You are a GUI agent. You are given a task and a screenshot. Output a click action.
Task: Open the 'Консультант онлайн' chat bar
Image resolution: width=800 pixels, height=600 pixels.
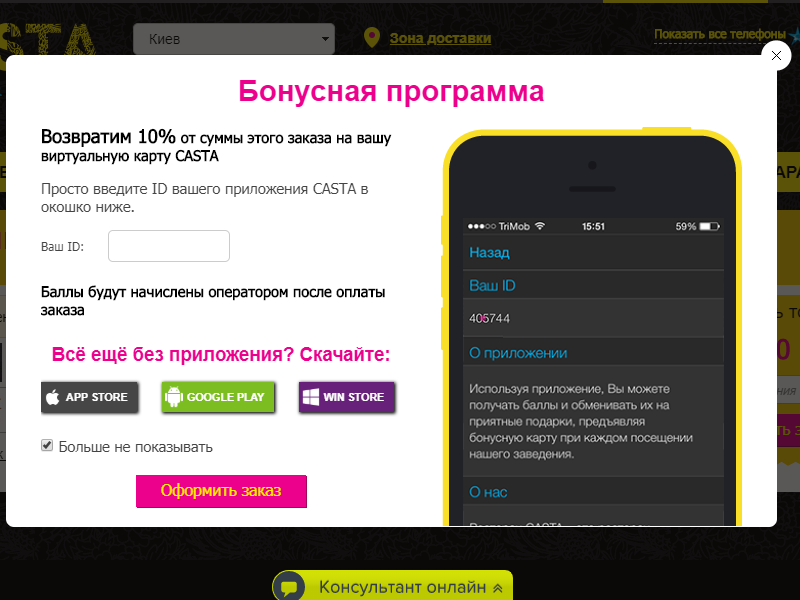[x=392, y=586]
